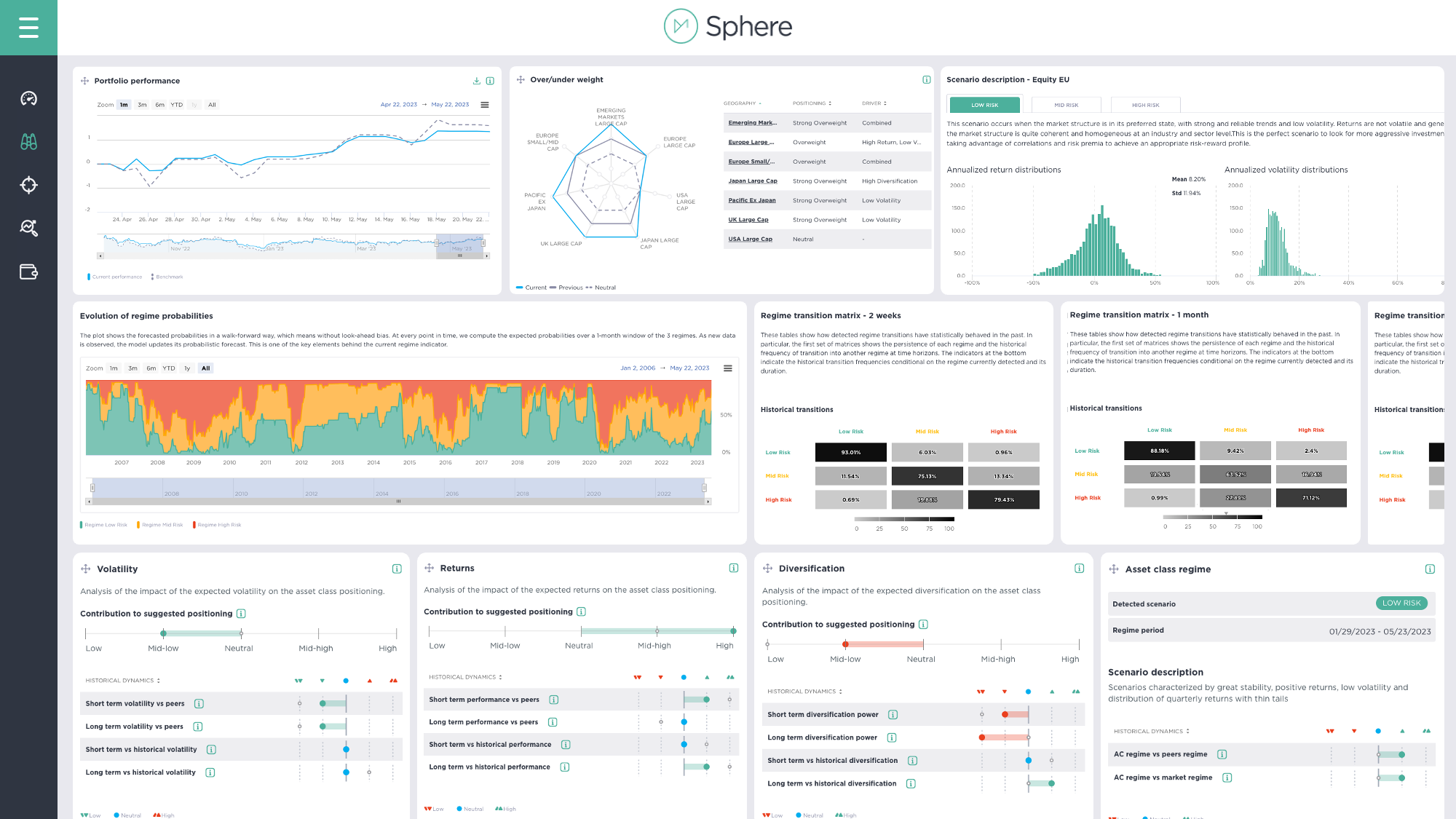Set portfolio chart zoom to 3m

142,105
